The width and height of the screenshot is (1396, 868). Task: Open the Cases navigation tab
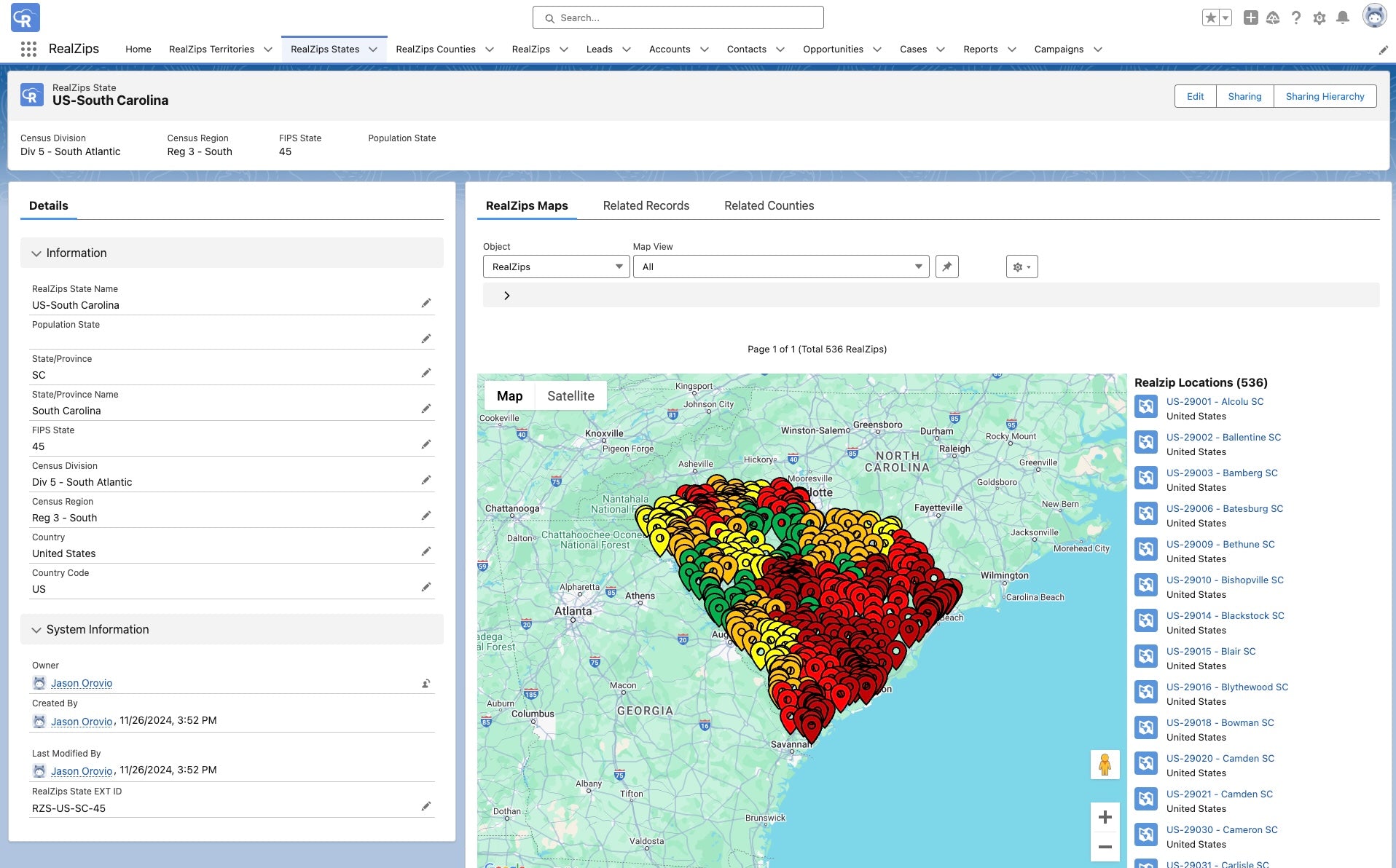tap(913, 50)
